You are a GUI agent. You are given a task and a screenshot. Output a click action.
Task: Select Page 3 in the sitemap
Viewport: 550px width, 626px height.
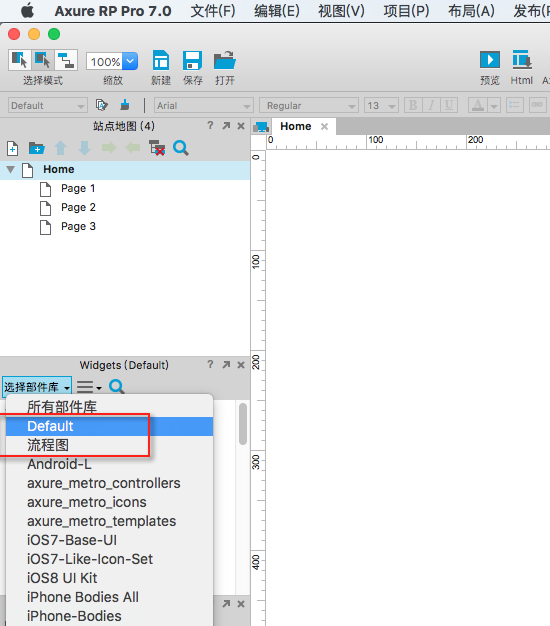pos(78,227)
